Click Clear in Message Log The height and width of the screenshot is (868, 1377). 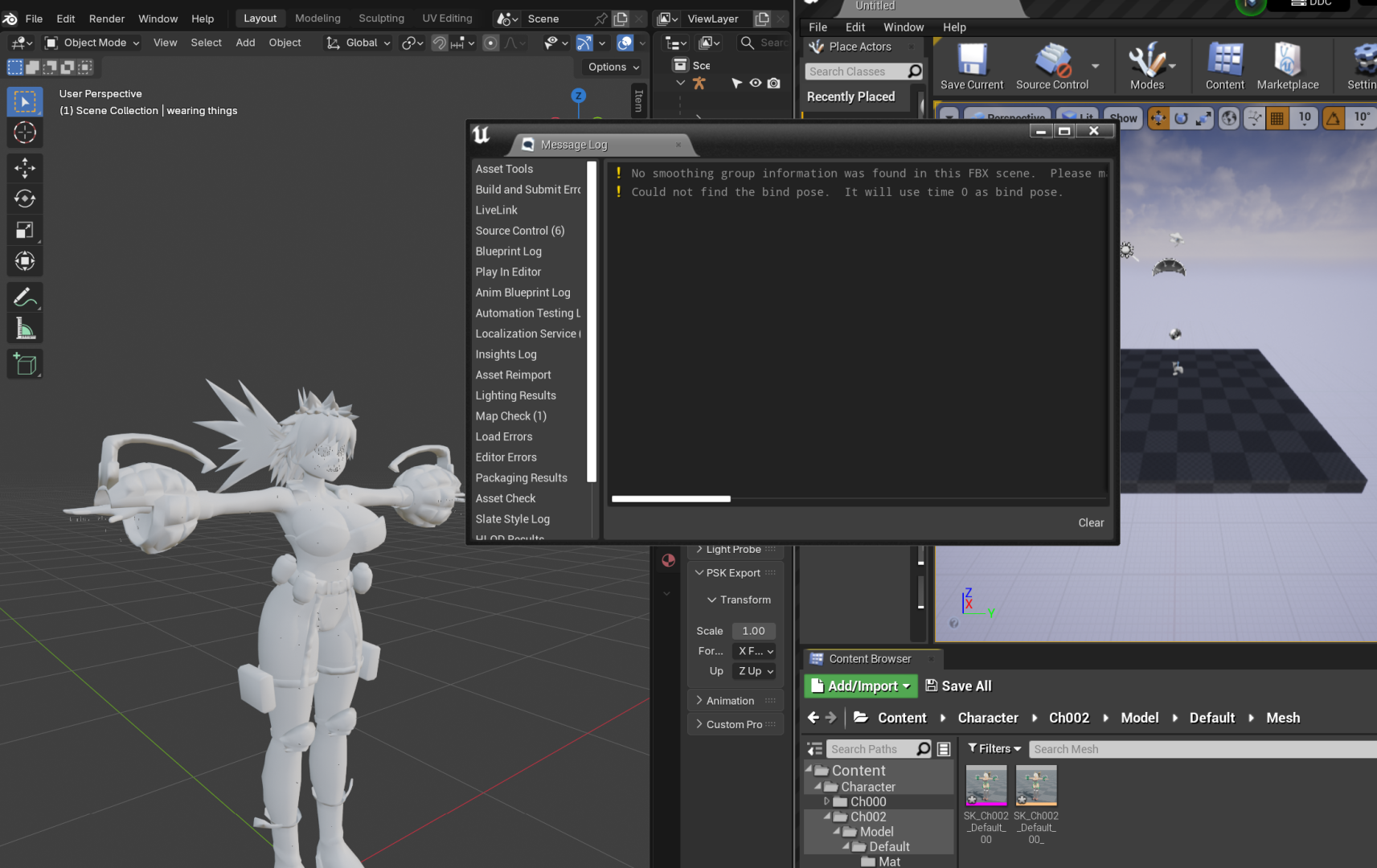click(1091, 522)
